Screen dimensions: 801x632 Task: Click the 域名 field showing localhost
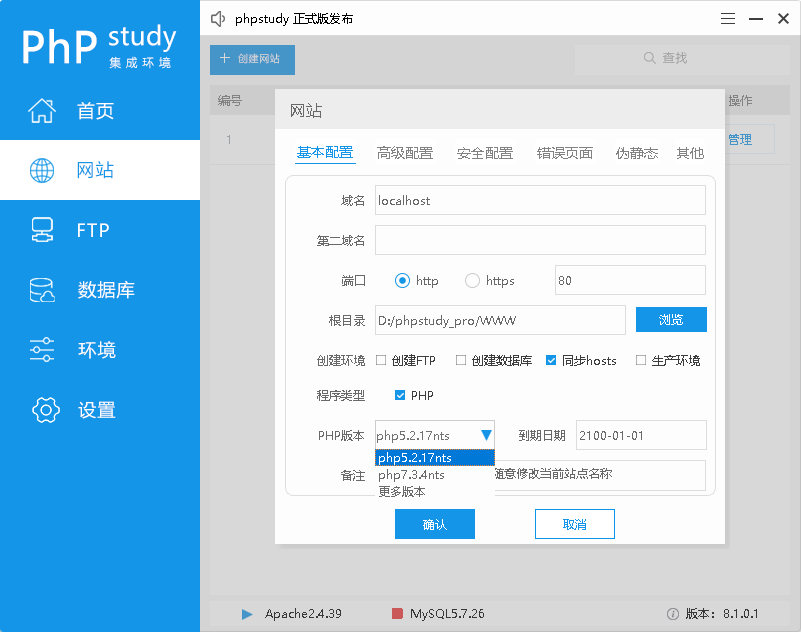click(x=540, y=200)
